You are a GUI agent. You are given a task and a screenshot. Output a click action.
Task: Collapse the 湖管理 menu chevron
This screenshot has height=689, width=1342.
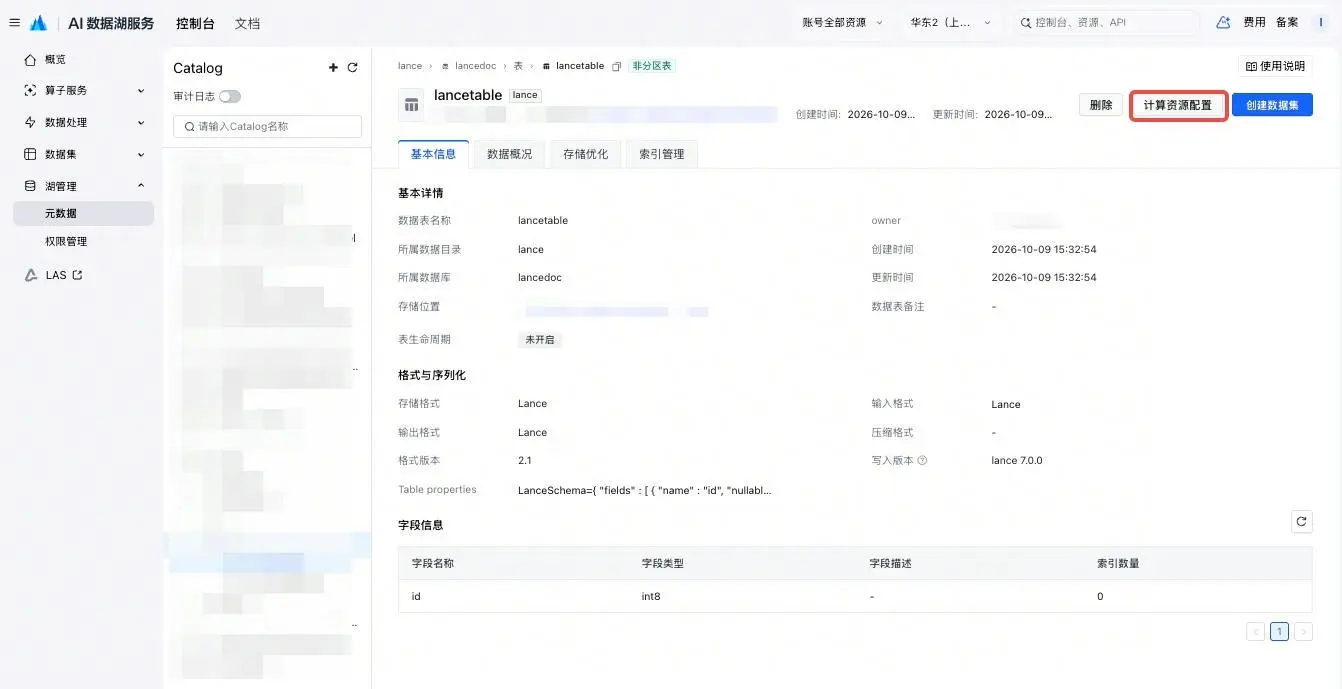tap(141, 186)
